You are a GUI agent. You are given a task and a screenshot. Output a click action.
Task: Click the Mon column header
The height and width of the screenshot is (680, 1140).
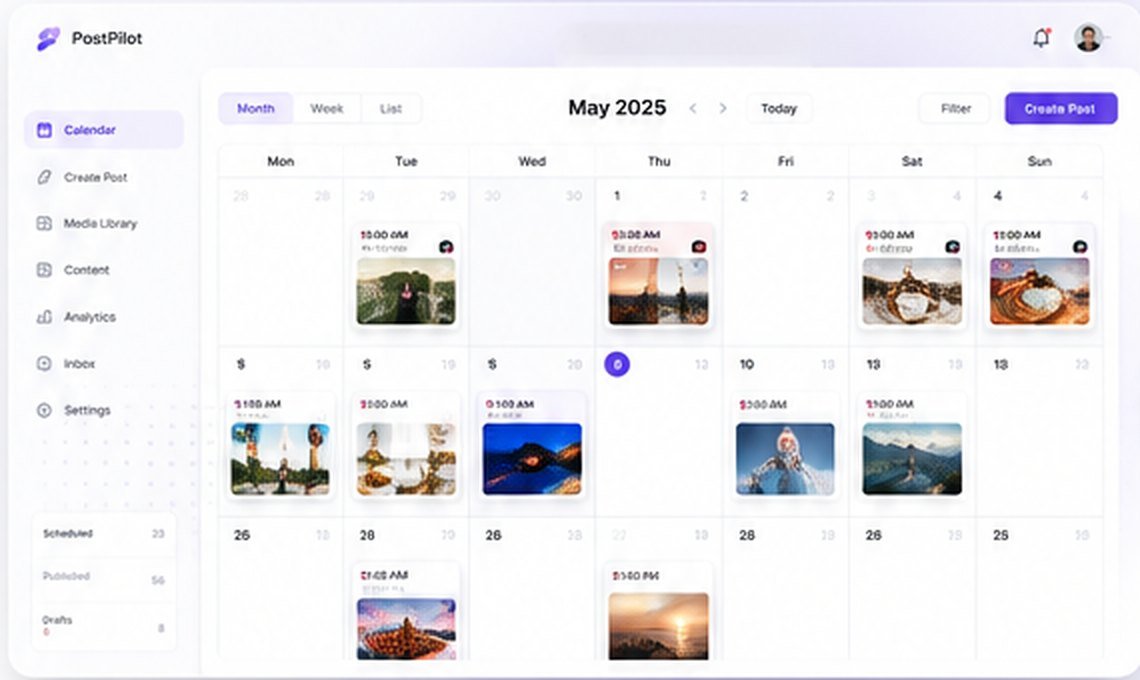(281, 161)
